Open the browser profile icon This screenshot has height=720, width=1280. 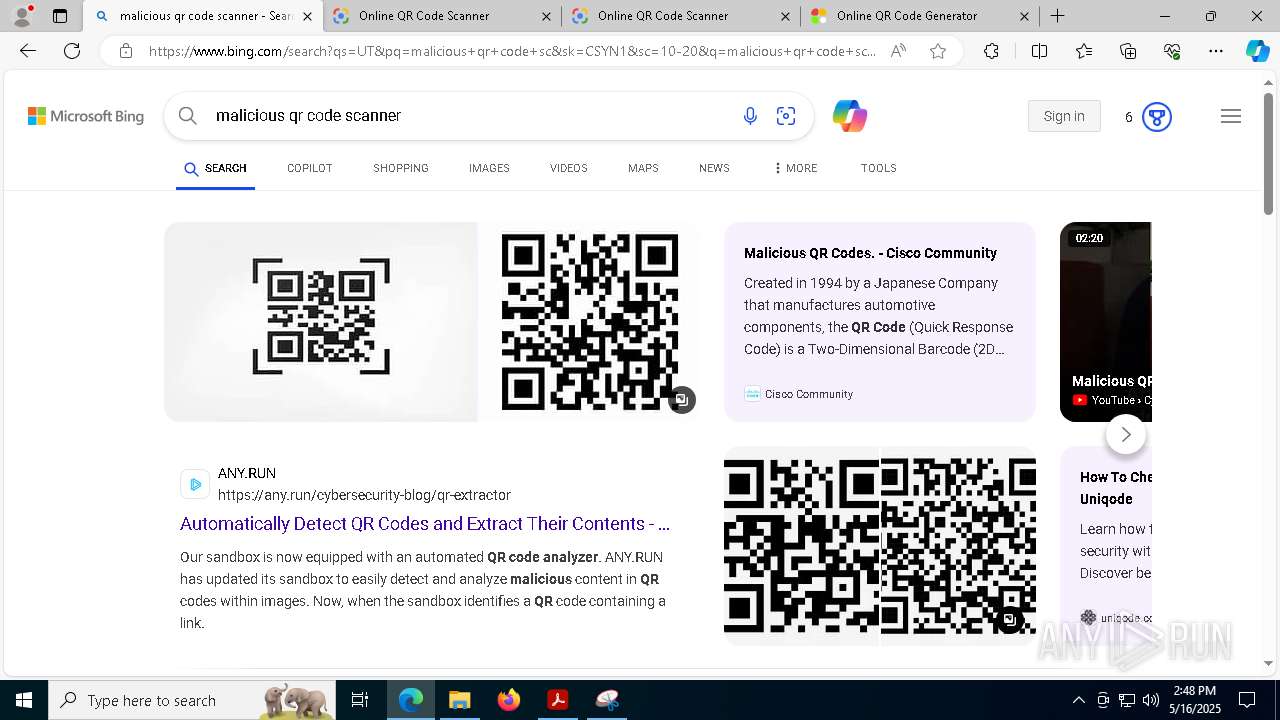pos(22,16)
